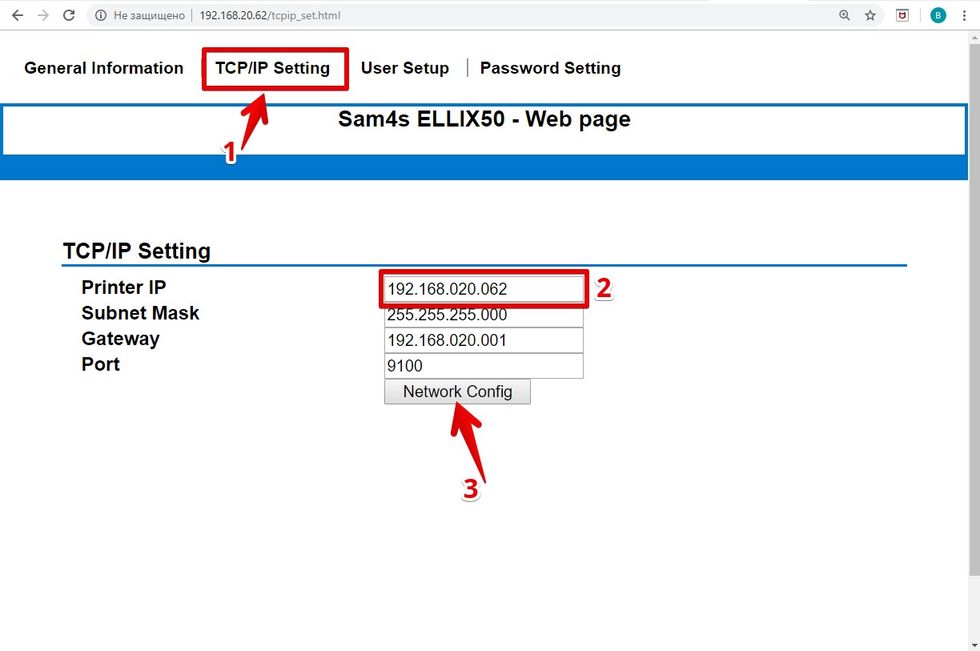Switch to the TCP/IP Setting tab
The width and height of the screenshot is (980, 651).
click(272, 68)
